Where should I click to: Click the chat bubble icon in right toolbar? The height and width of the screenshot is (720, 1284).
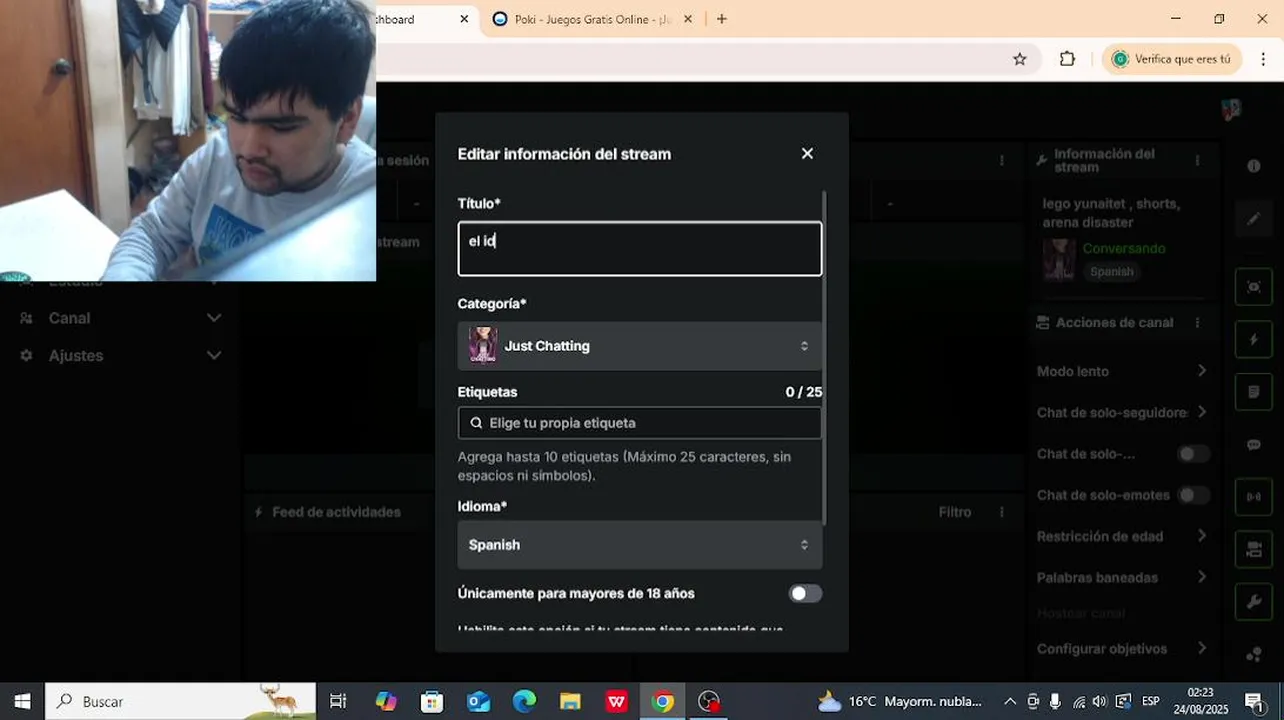(x=1253, y=445)
